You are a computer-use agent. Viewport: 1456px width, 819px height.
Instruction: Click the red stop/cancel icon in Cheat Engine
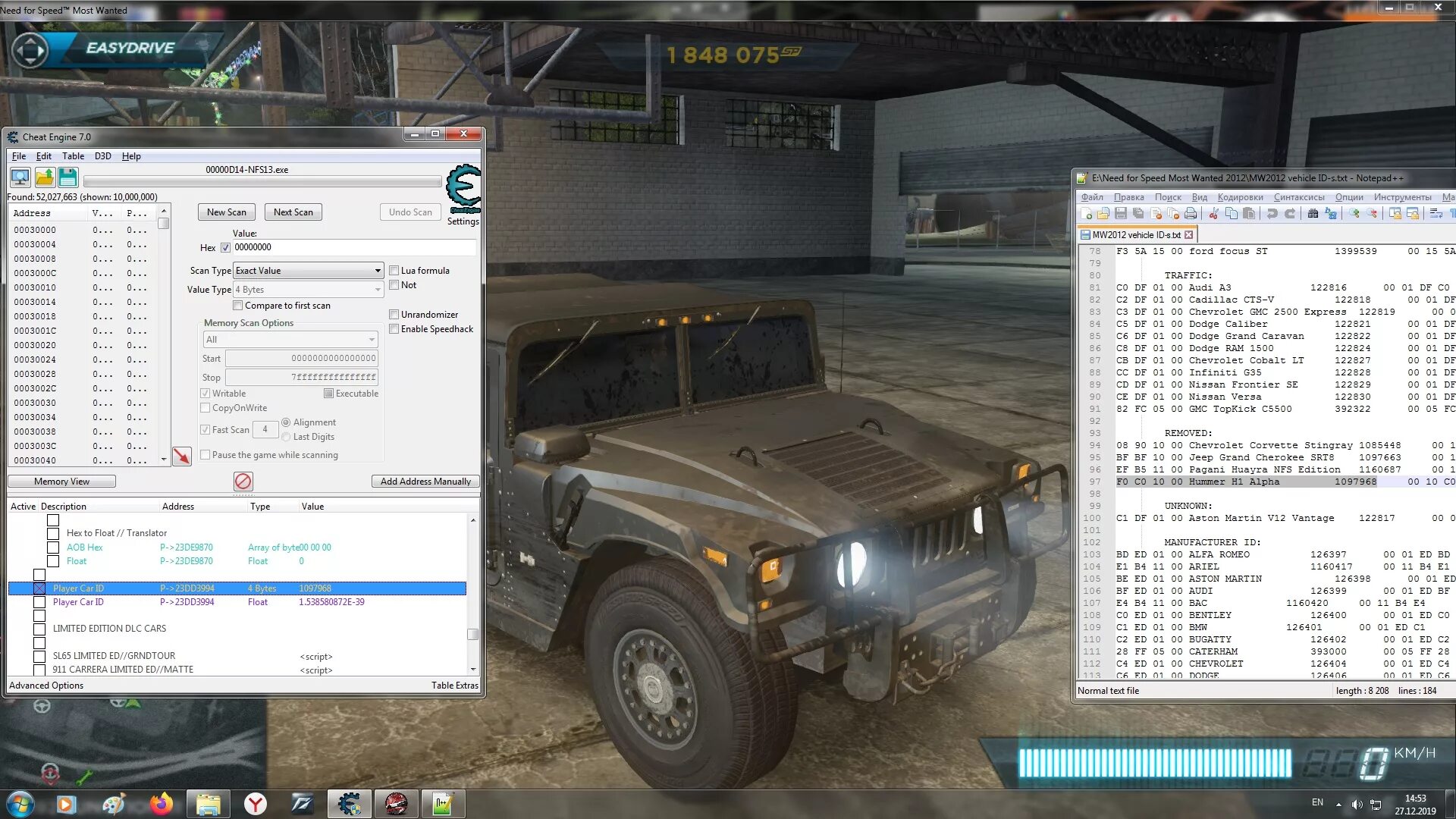click(x=243, y=481)
